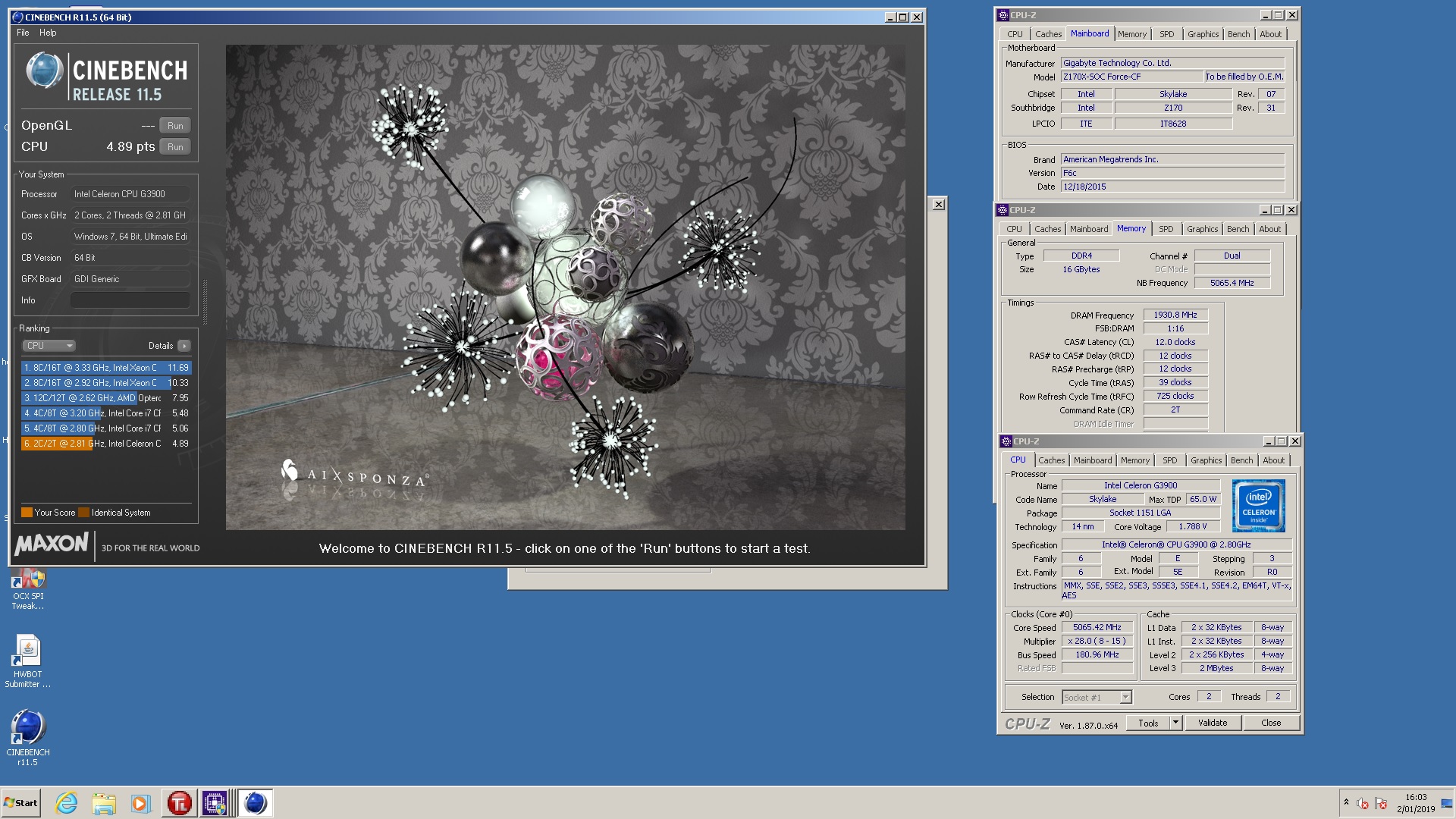Open About tab in the CPU-Z Mainboard window
1456x819 pixels.
tap(1270, 34)
